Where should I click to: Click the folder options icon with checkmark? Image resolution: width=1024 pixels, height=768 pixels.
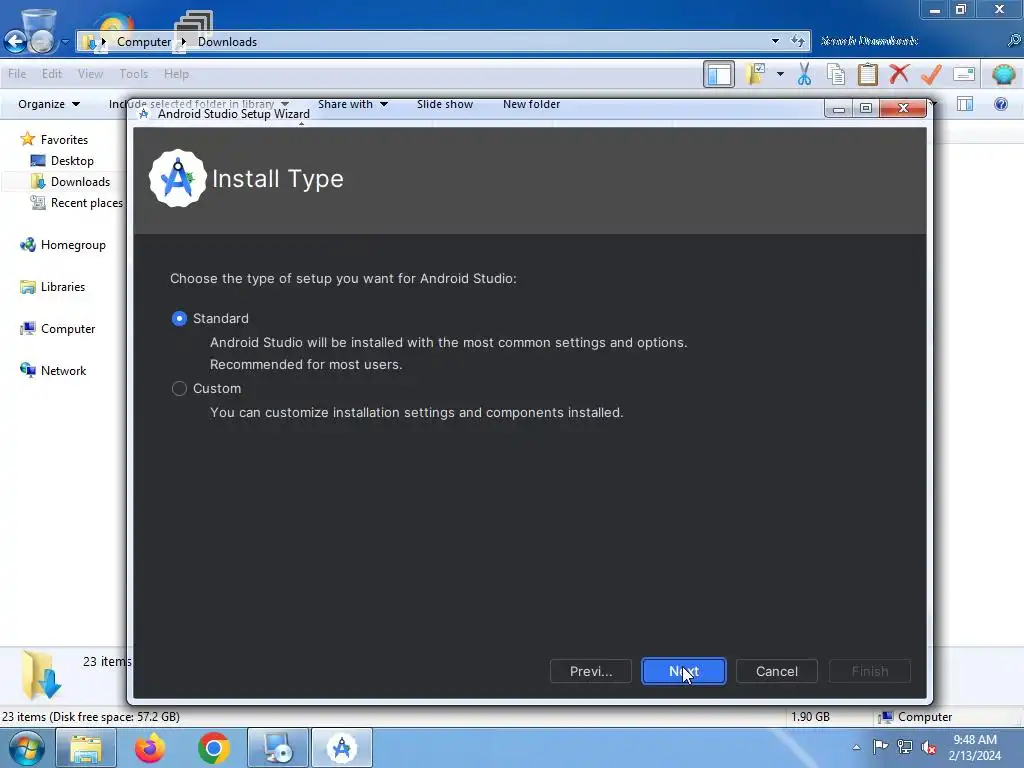[756, 74]
